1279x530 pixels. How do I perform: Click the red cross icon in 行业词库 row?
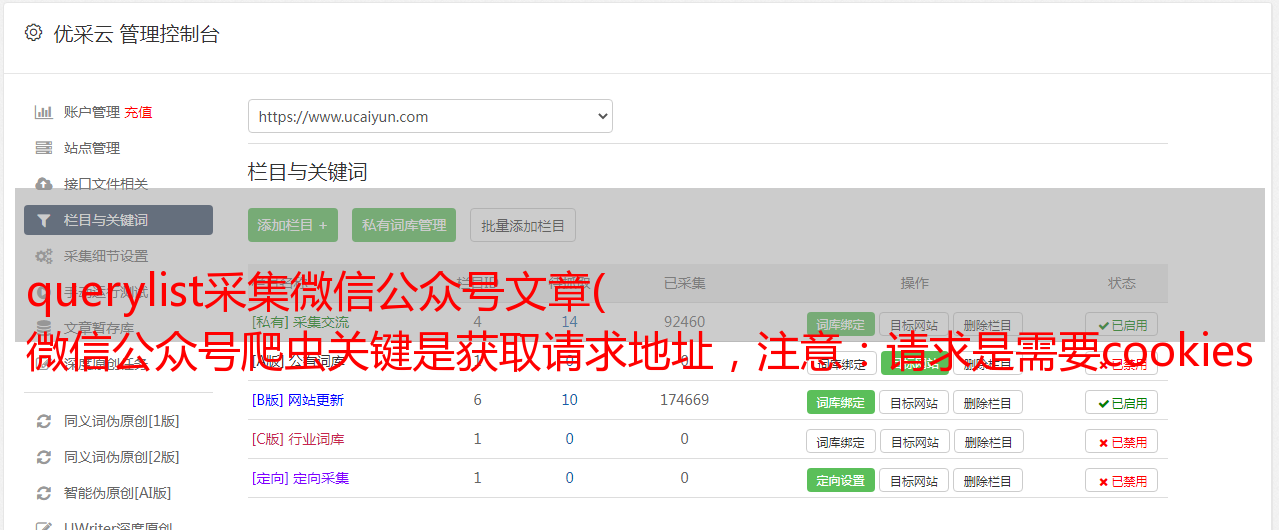1103,442
